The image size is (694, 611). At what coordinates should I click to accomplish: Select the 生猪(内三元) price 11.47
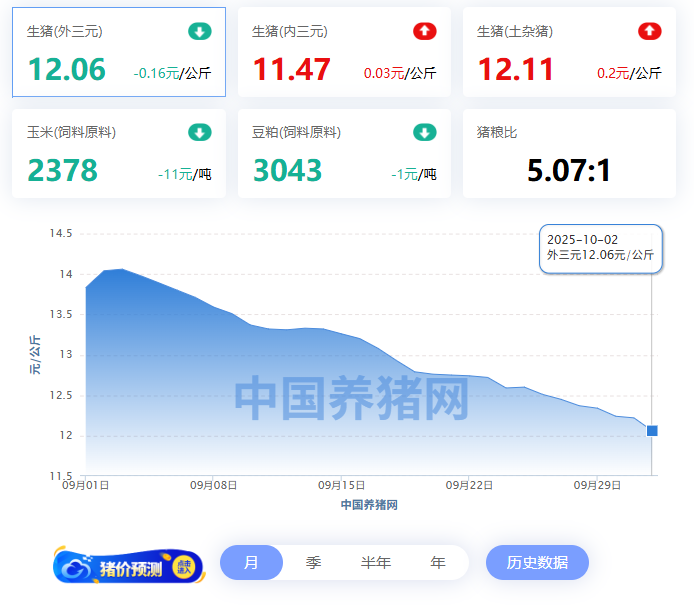coord(291,70)
